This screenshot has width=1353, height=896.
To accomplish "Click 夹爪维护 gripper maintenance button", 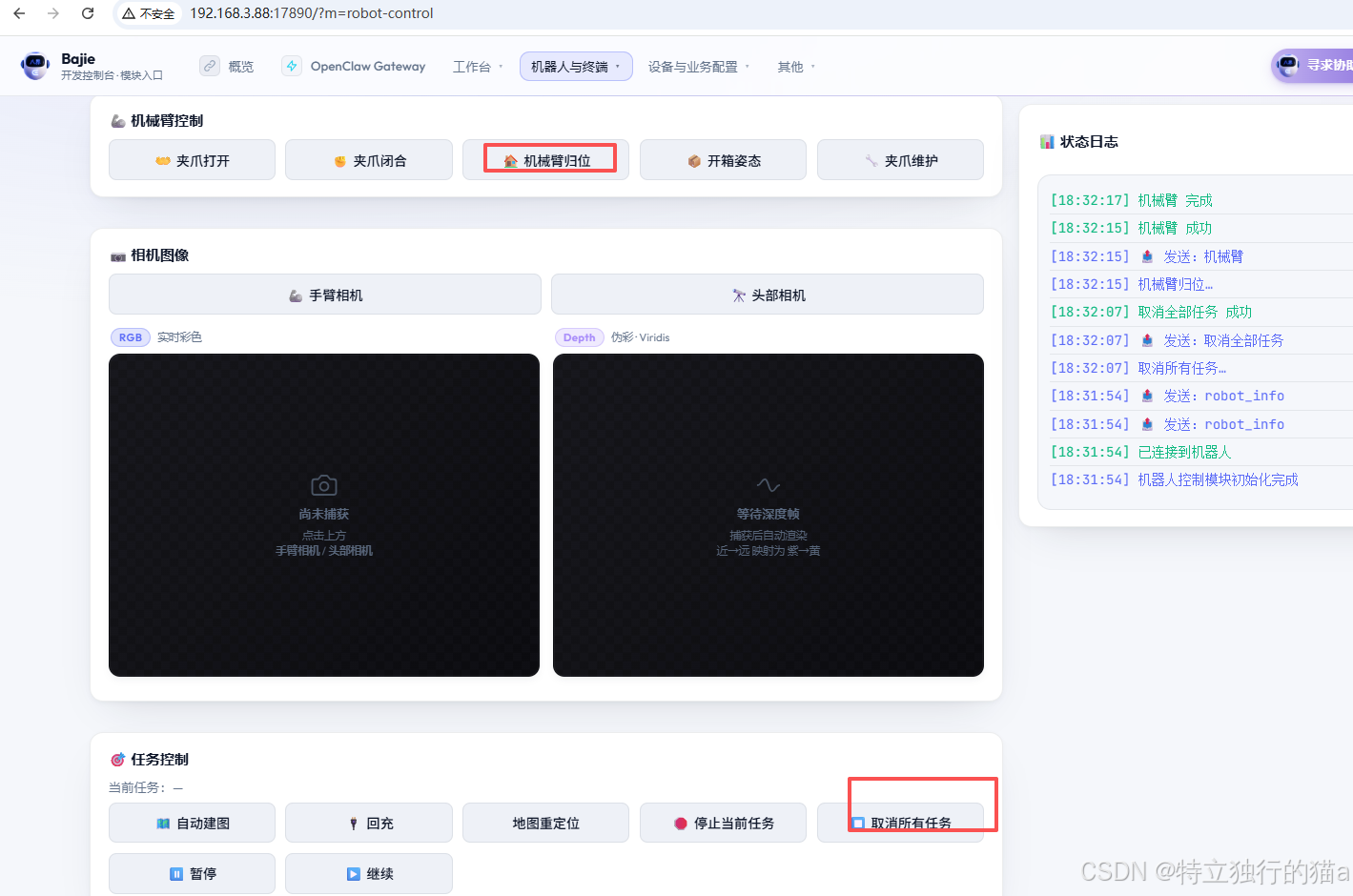I will pos(900,160).
